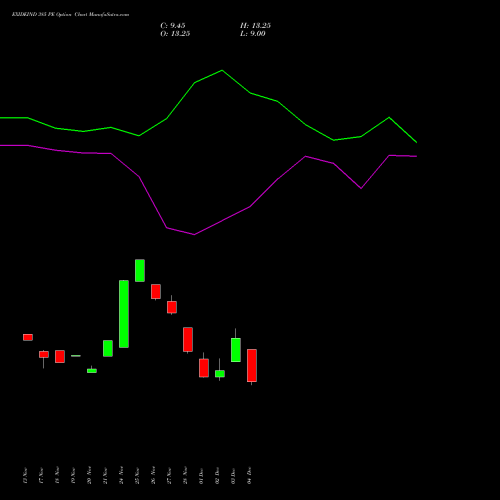
Task: Click the close price value C: 9.45
Action: [173, 25]
